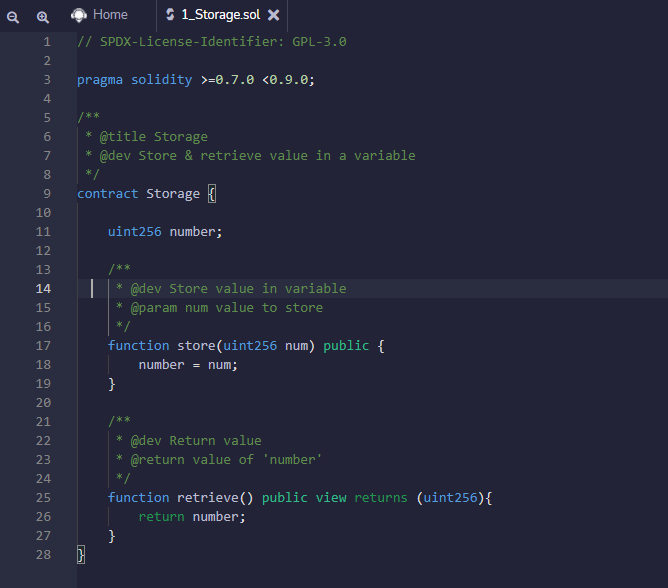
Task: Click line number 17 in gutter
Action: click(43, 346)
